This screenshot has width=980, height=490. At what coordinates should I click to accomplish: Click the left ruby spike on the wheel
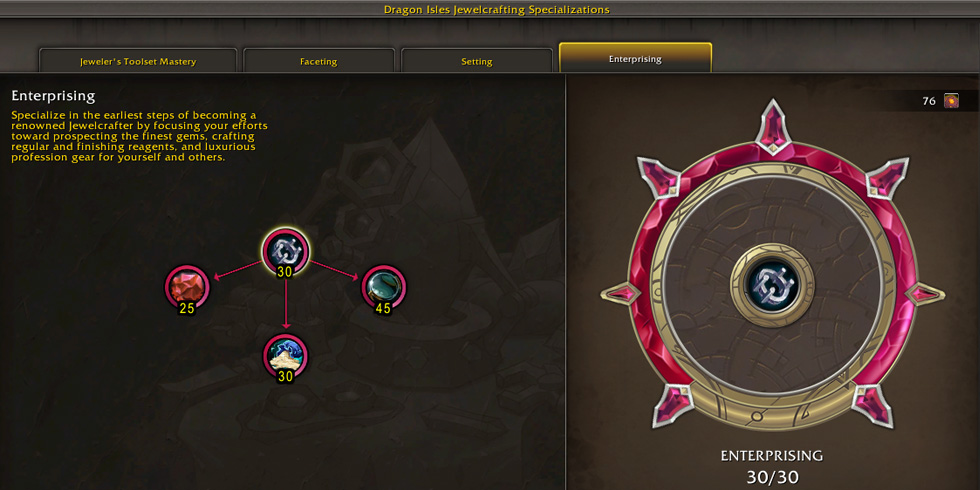click(621, 293)
